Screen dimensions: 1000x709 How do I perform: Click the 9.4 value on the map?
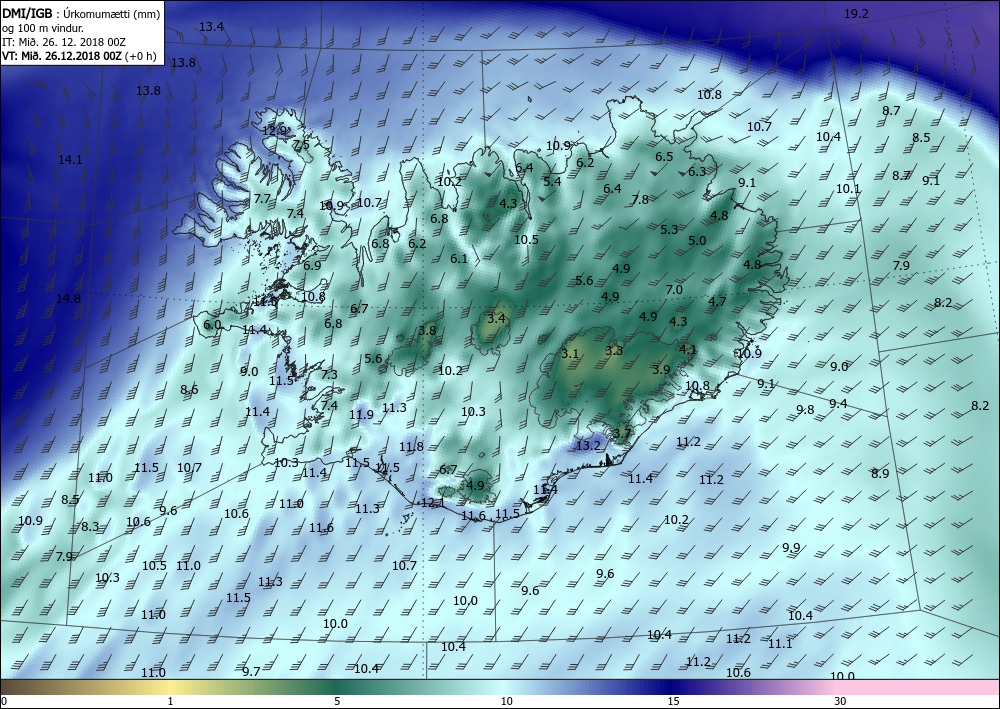838,404
